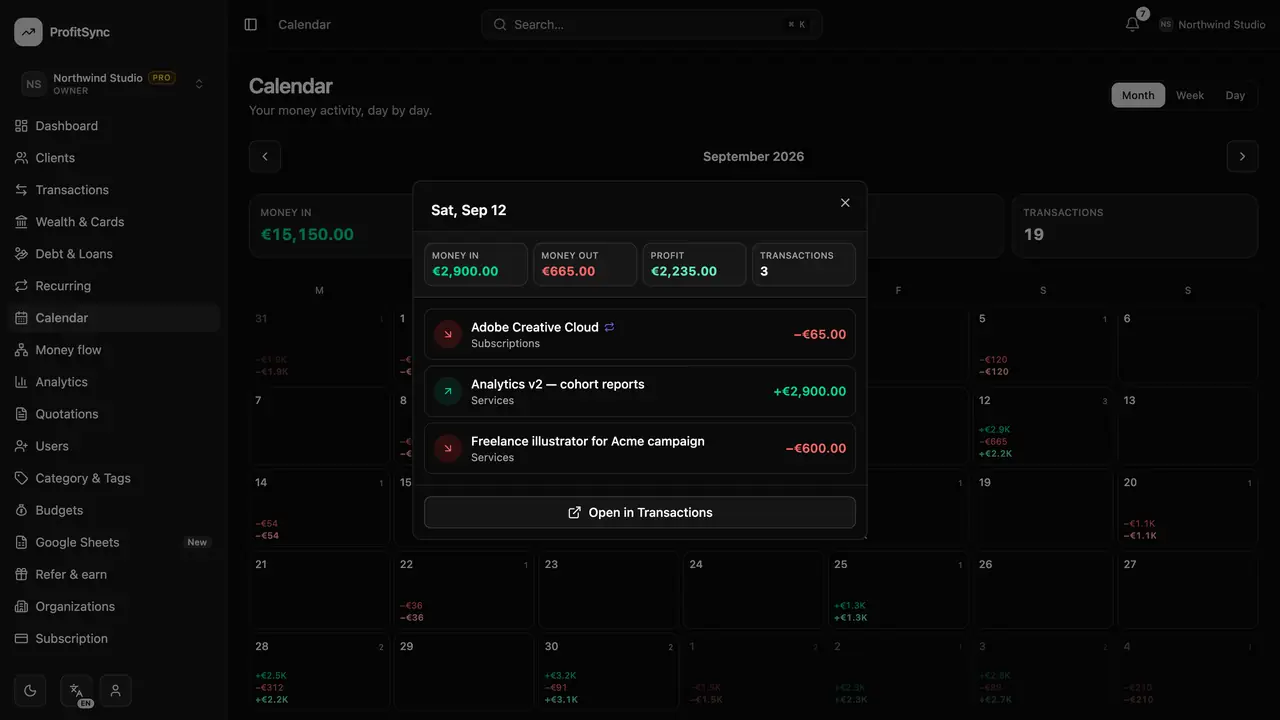Close the Sat, Sep 12 dialog
The height and width of the screenshot is (720, 1280).
tap(845, 203)
